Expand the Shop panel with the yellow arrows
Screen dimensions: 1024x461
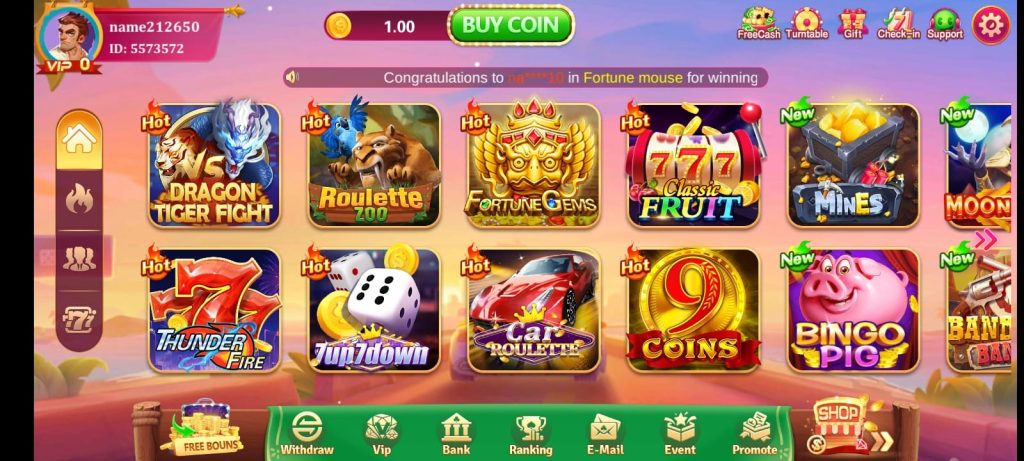click(882, 441)
